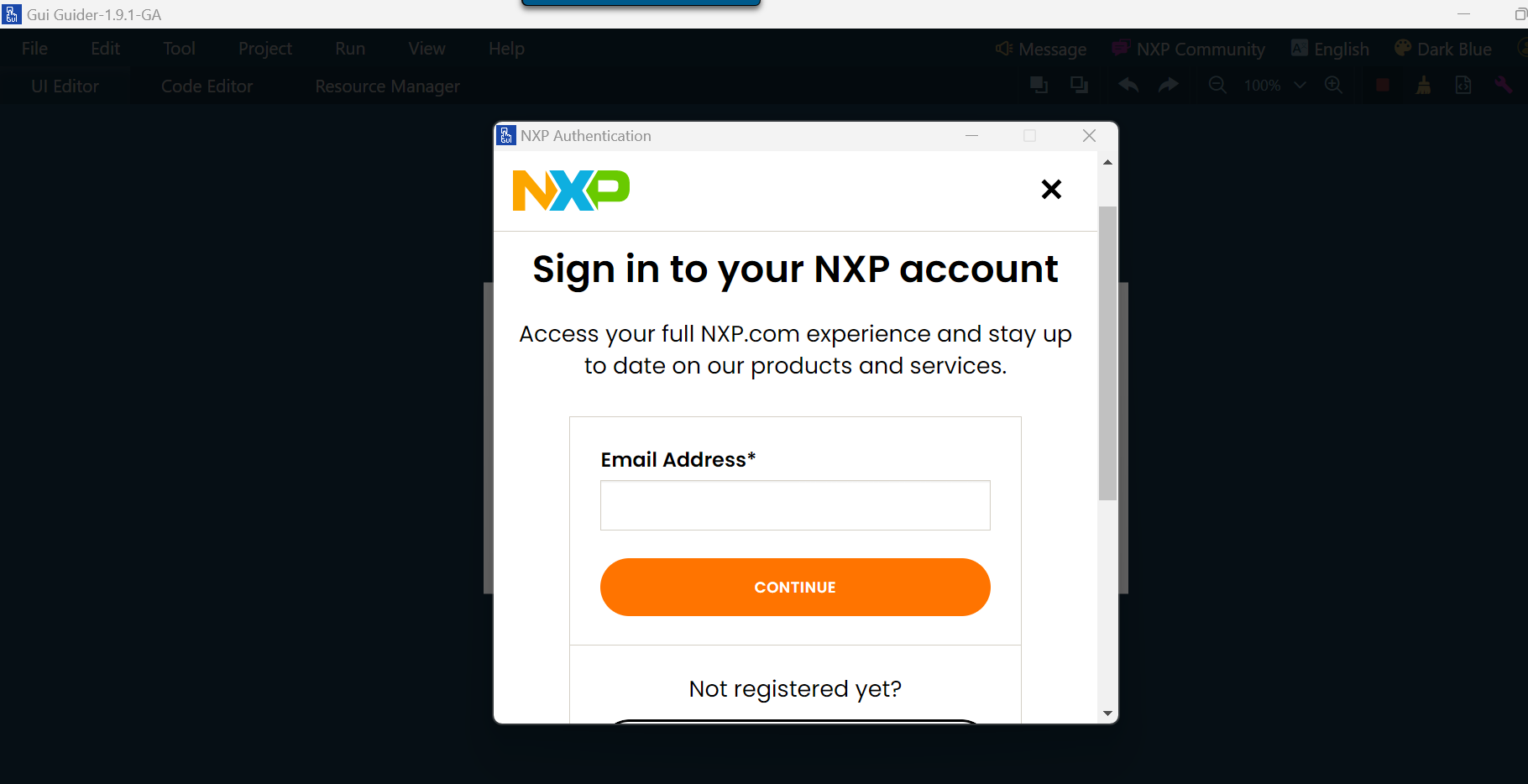The height and width of the screenshot is (784, 1528).
Task: Open the Dark Blue theme selector
Action: (1442, 49)
